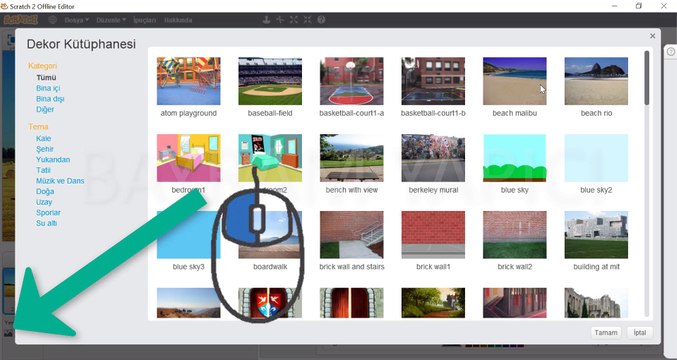
Task: Confirm selection with the Tamam button
Action: point(606,333)
